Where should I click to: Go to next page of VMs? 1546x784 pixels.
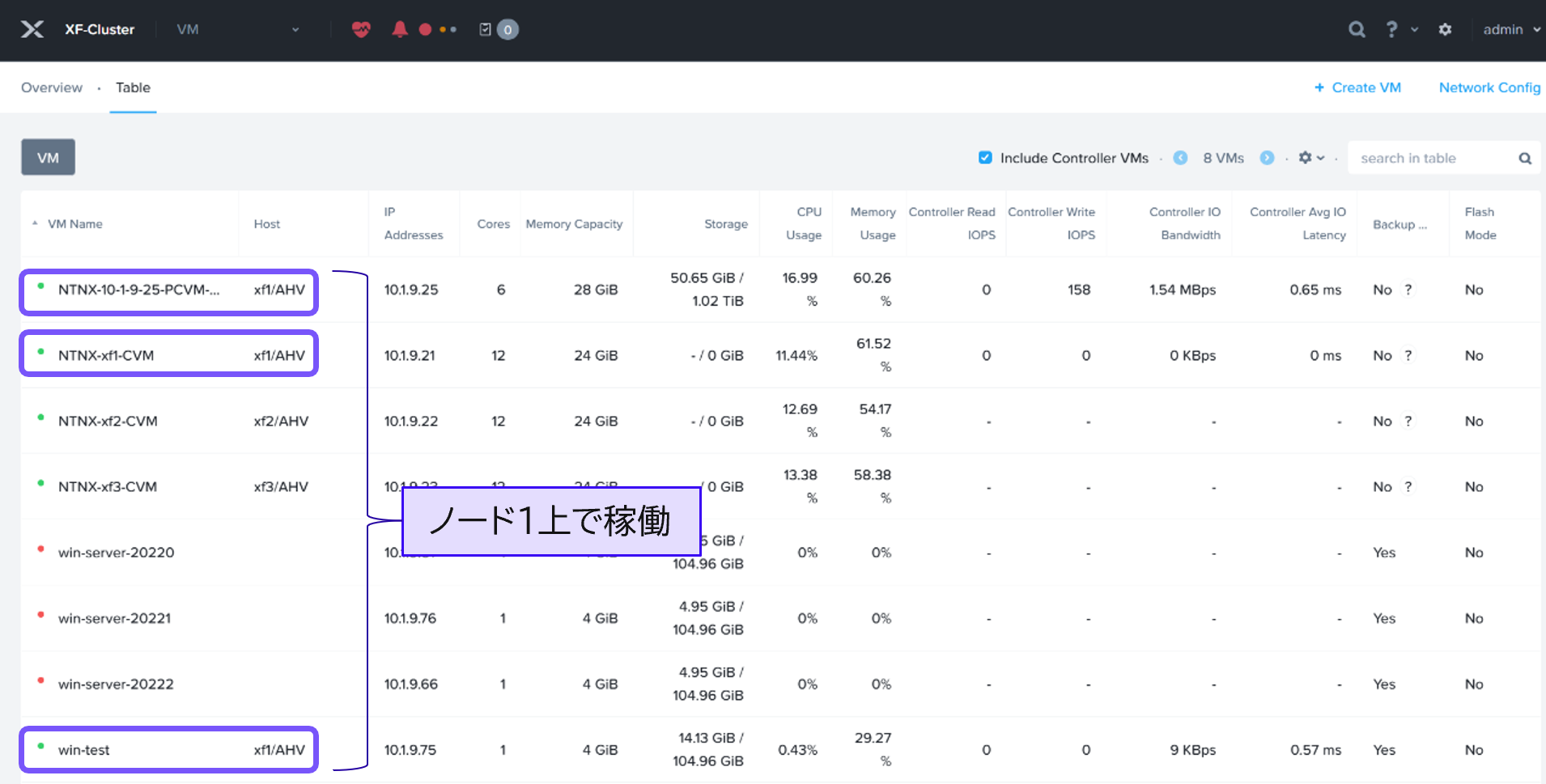pos(1267,158)
